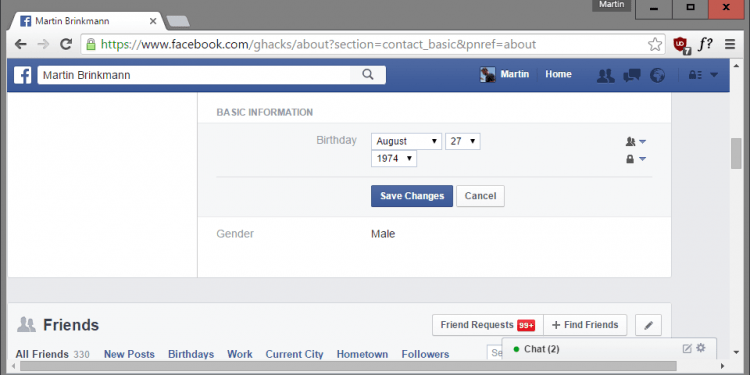Screen dimensions: 750x375
Task: Compose new chat message icon
Action: click(x=687, y=349)
